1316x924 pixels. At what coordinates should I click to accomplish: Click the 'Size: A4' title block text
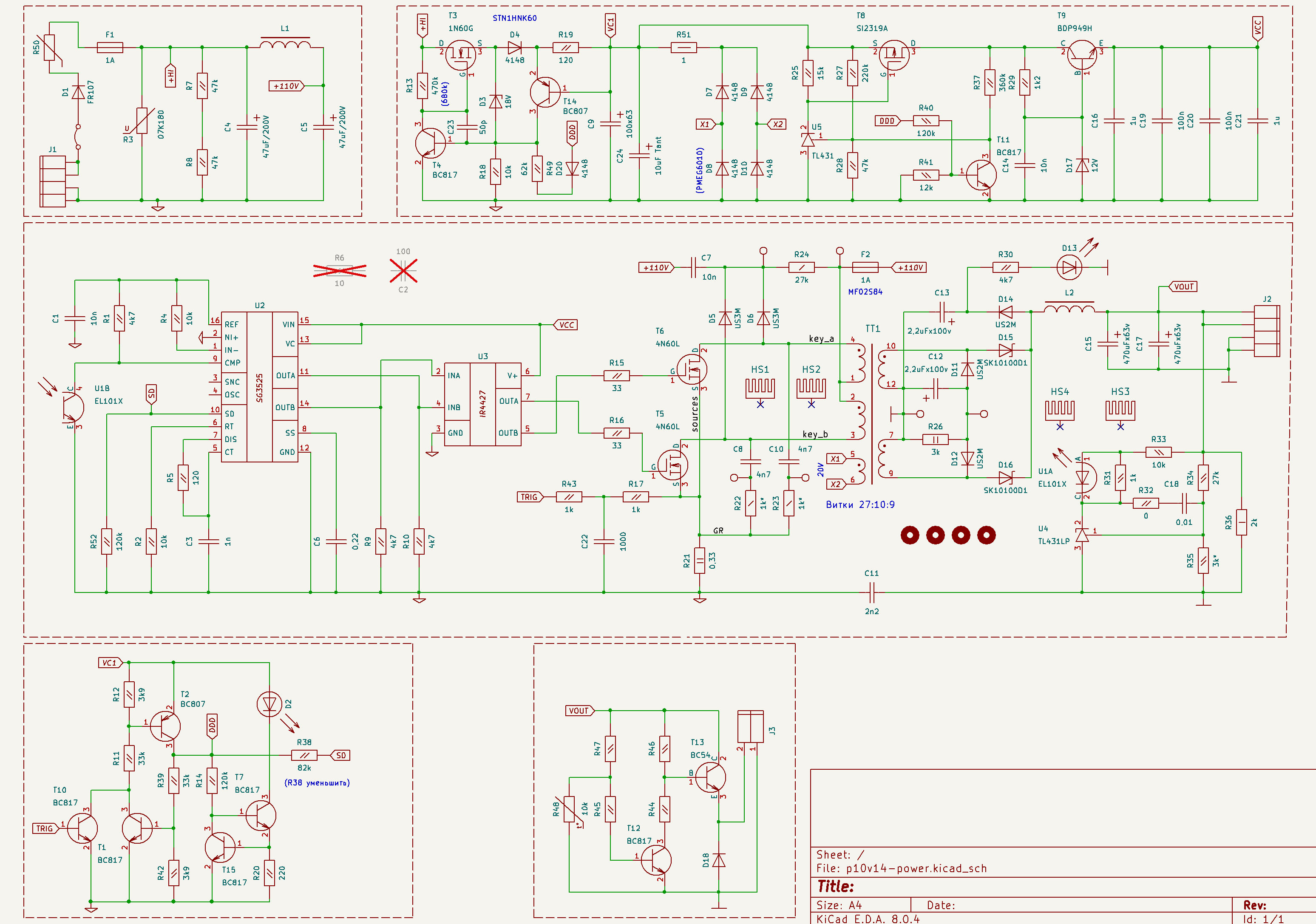(x=839, y=905)
